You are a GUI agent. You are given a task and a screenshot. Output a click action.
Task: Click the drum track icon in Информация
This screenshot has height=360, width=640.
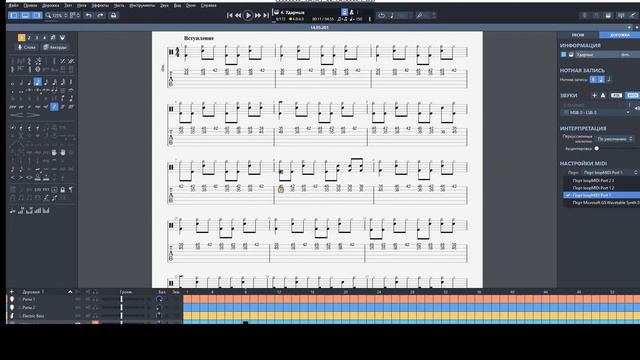click(571, 54)
